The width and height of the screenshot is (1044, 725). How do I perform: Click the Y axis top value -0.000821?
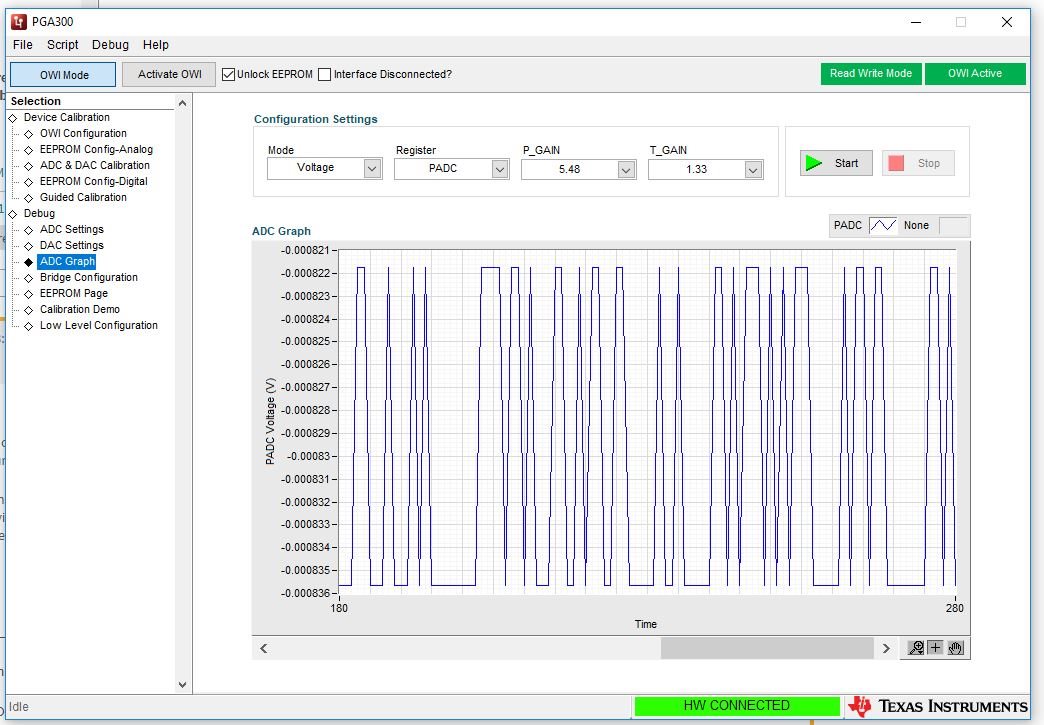(306, 250)
